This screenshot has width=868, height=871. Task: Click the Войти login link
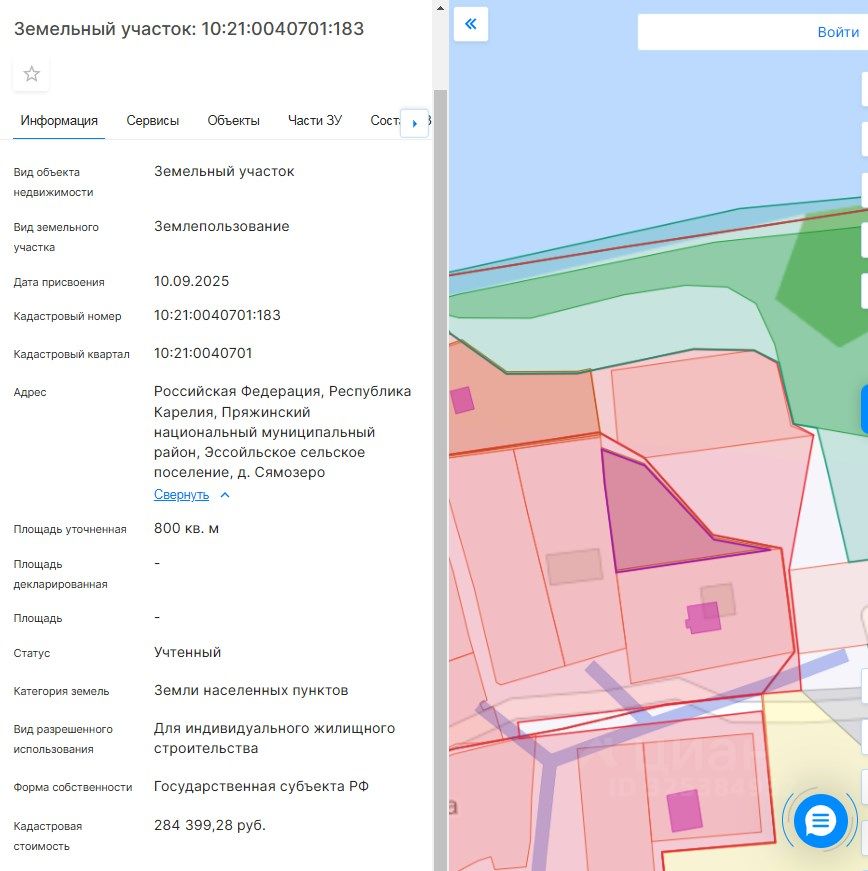[838, 32]
